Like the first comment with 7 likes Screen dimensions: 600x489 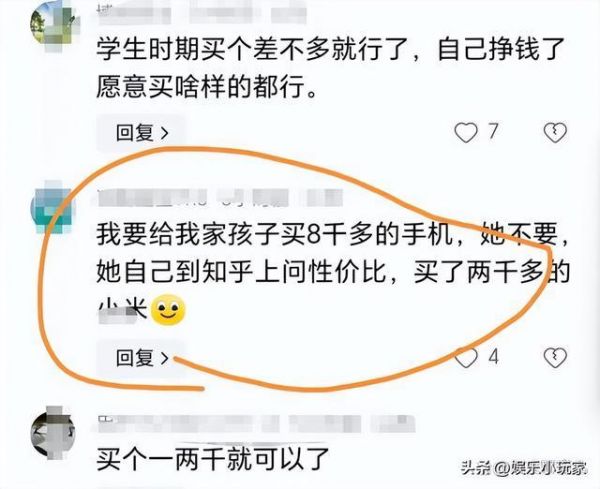point(466,132)
